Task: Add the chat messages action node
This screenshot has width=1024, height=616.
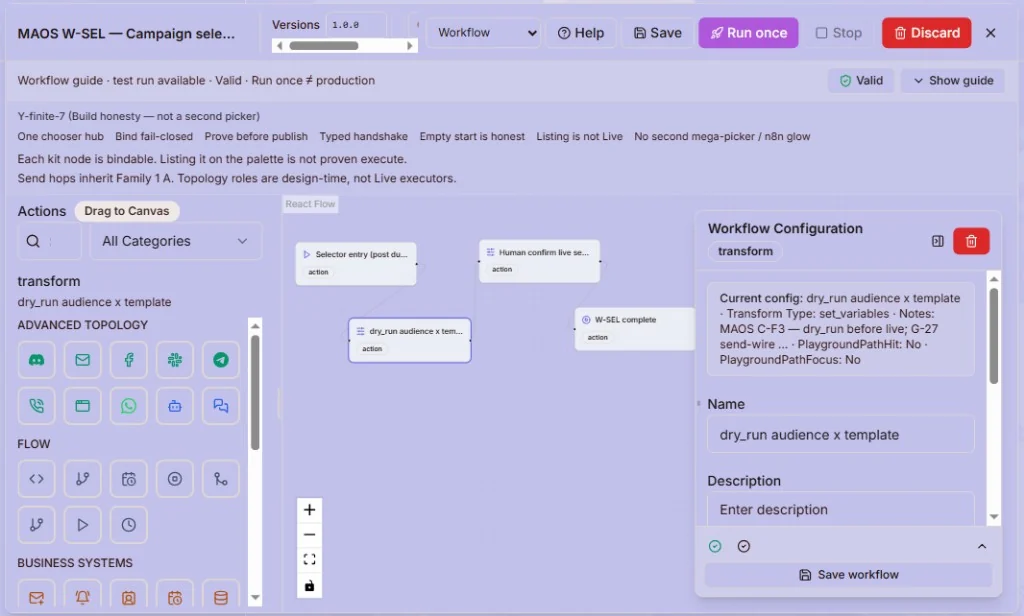Action: (221, 406)
